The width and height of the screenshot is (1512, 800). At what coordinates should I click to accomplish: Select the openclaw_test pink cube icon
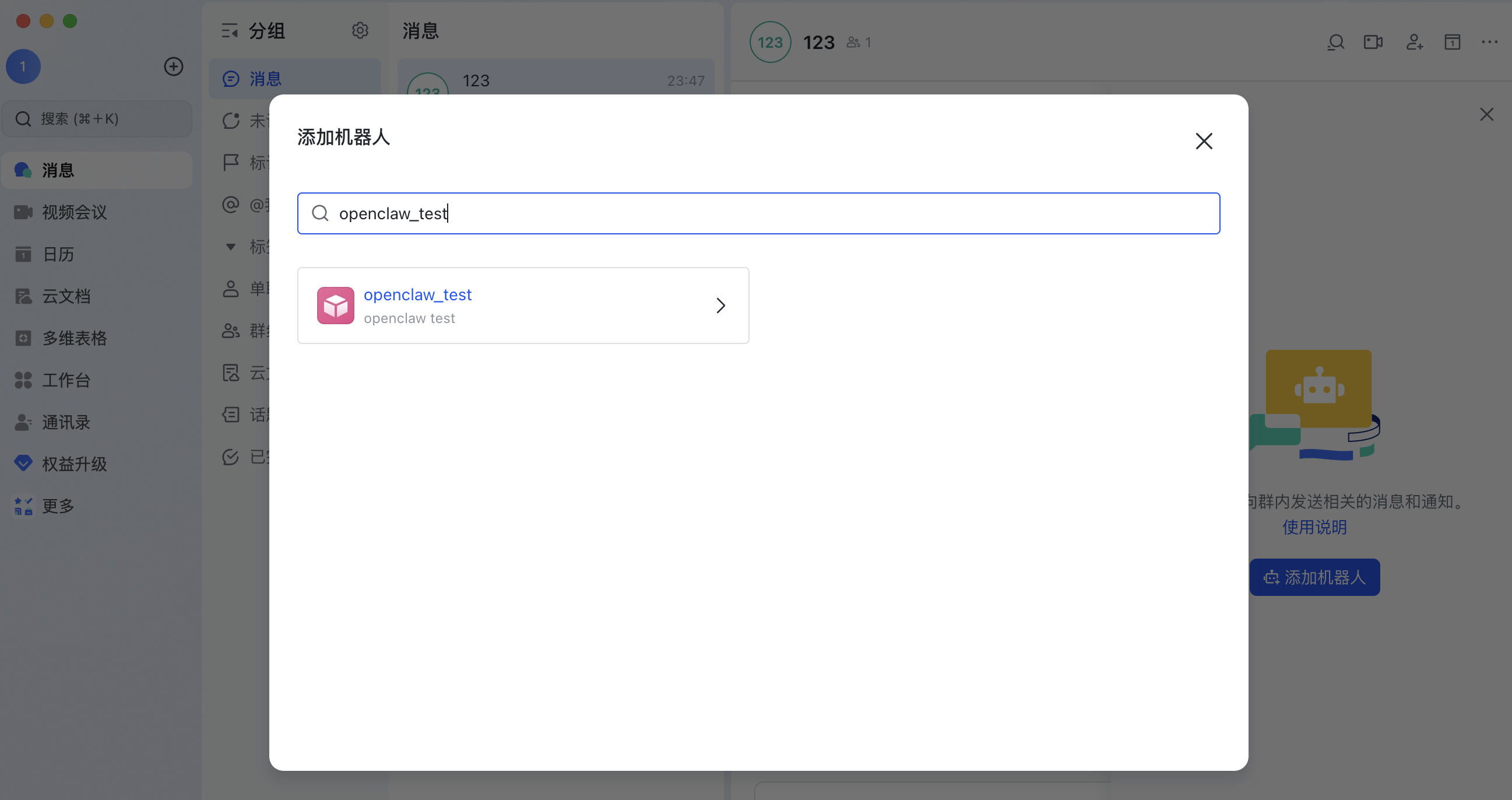coord(335,306)
